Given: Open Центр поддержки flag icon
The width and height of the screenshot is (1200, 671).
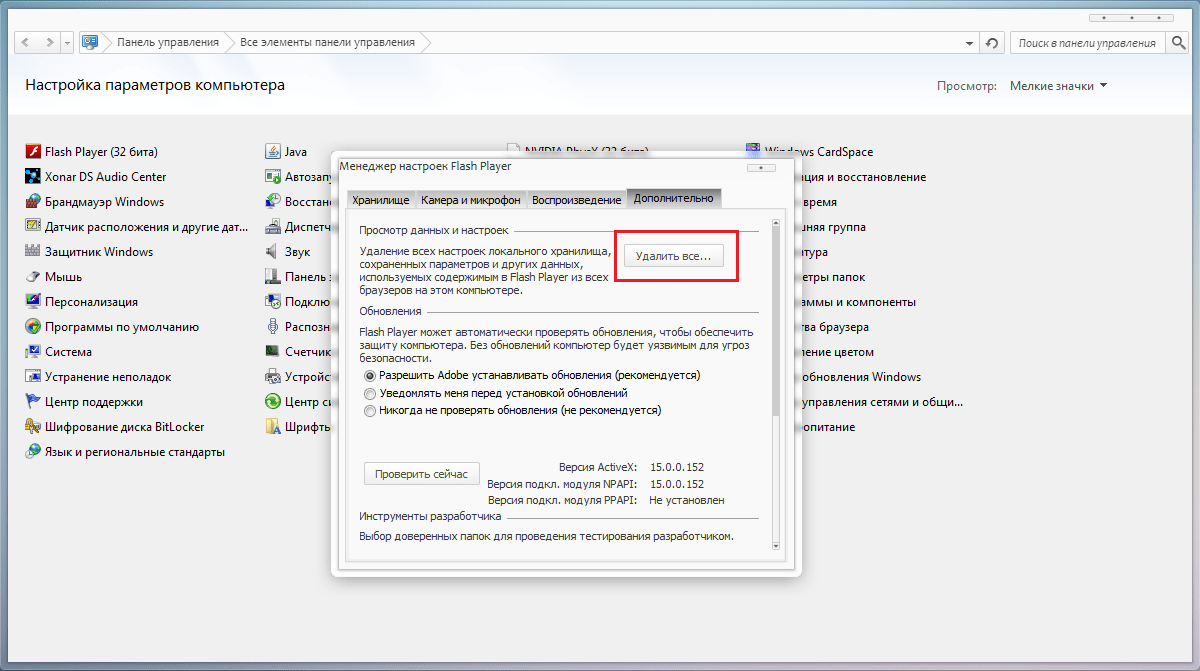Looking at the screenshot, I should 33,402.
